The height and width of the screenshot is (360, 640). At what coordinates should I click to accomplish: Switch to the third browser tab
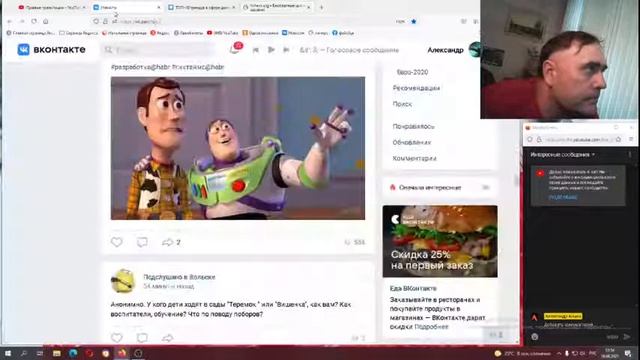pos(201,7)
